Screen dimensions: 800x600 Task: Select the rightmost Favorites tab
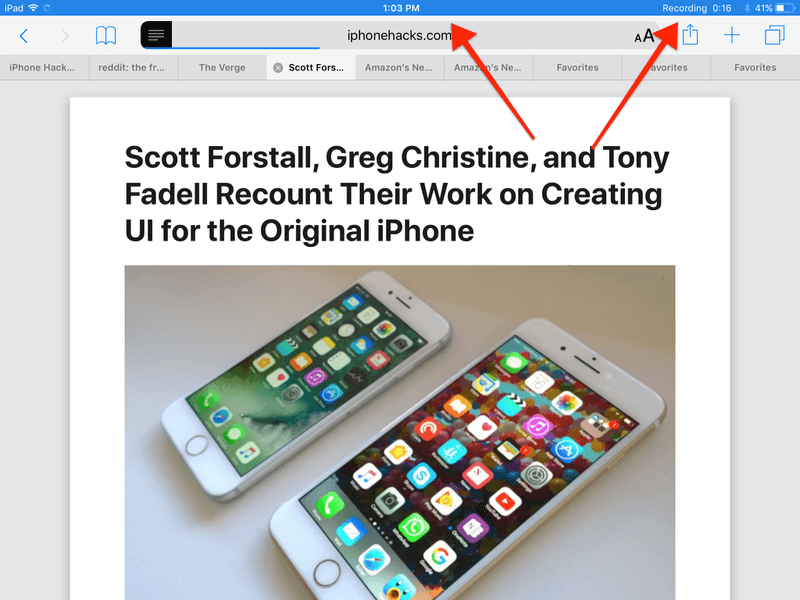pos(755,67)
